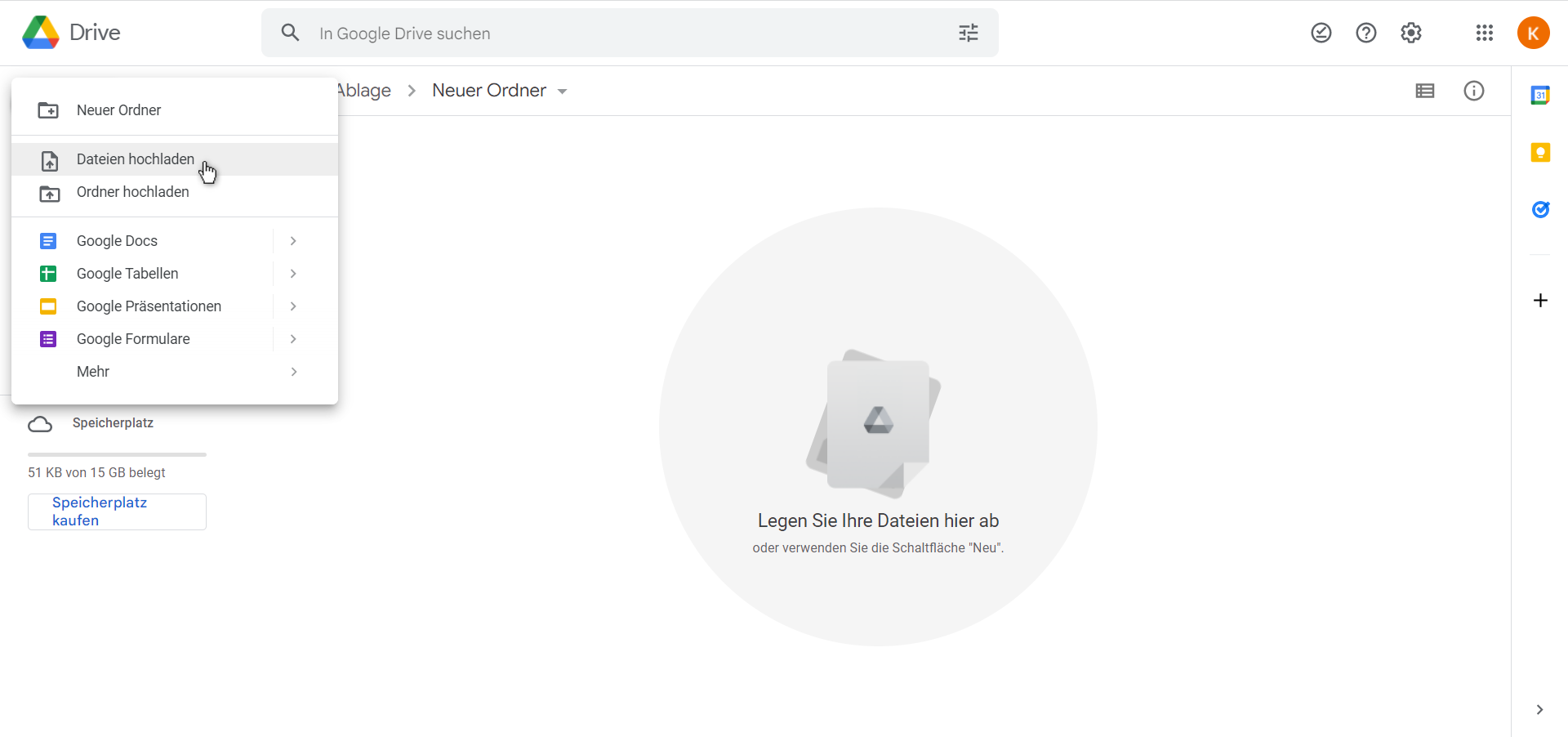Viewport: 1568px width, 737px height.
Task: Click the storage usage progress bar
Action: click(x=117, y=454)
